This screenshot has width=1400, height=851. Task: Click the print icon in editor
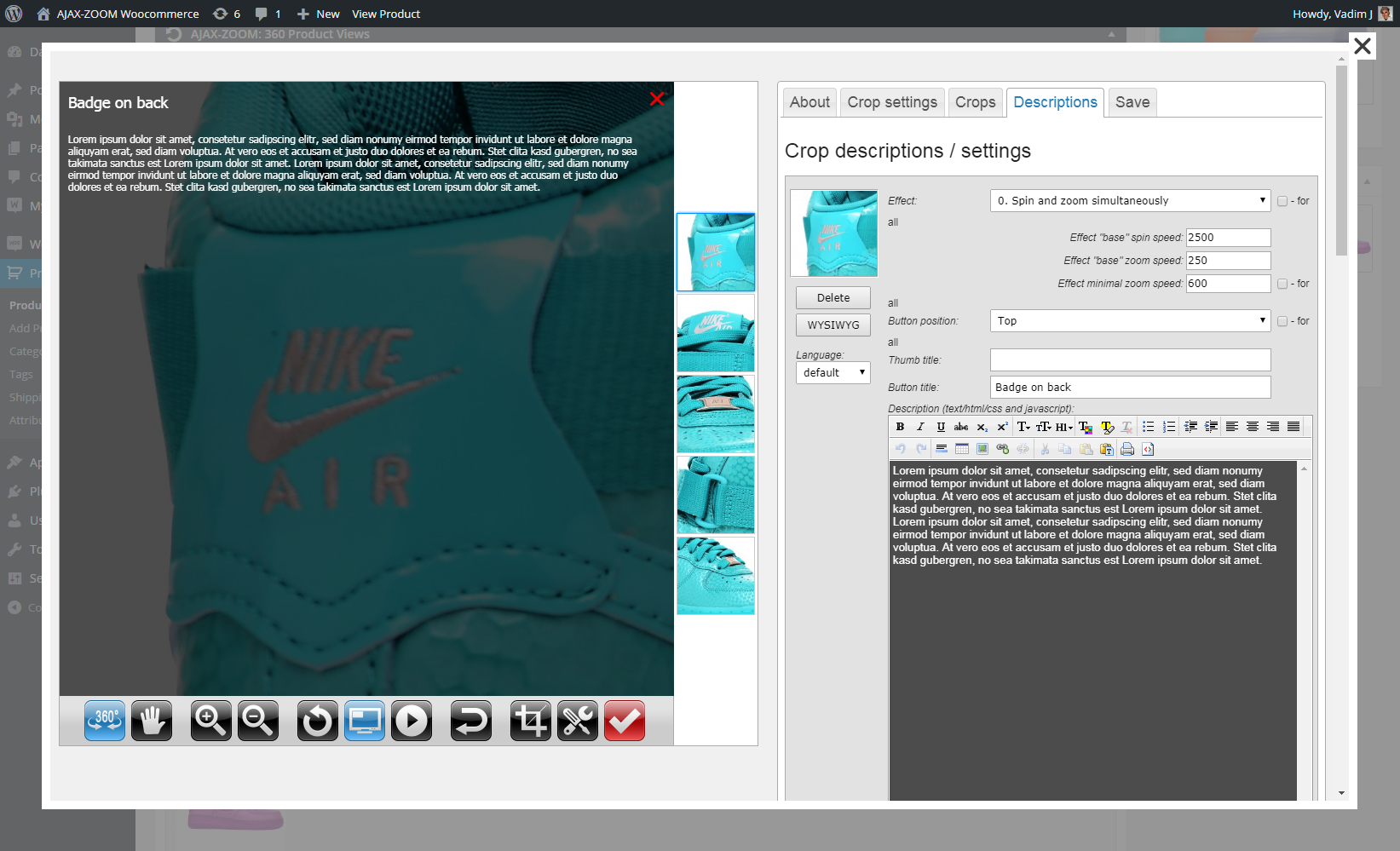pos(1127,449)
